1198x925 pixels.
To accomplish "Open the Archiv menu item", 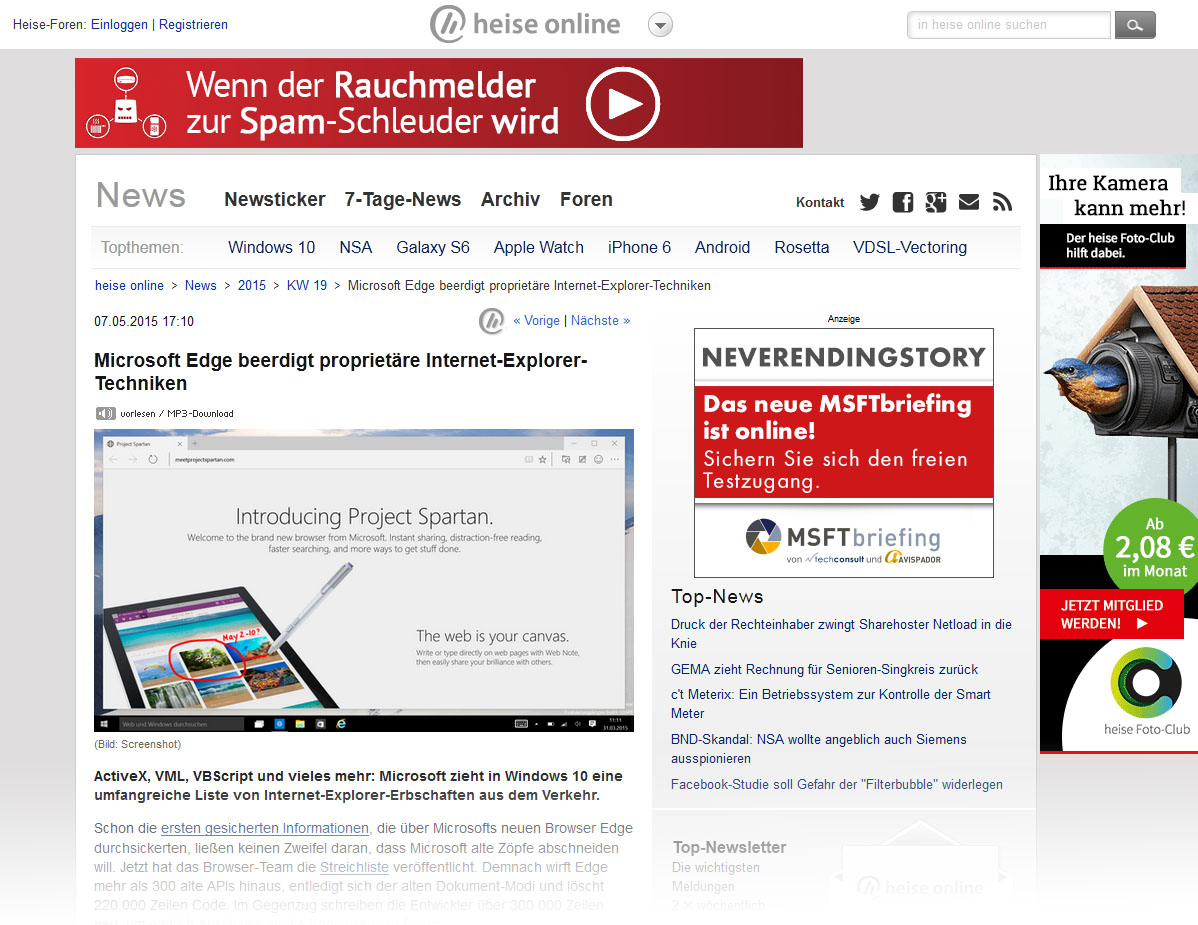I will [510, 199].
